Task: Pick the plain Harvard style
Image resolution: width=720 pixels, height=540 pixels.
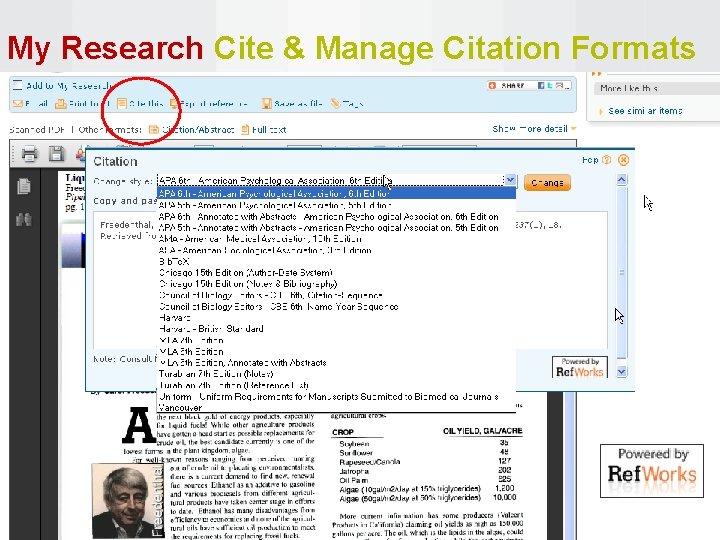Action: [336, 317]
